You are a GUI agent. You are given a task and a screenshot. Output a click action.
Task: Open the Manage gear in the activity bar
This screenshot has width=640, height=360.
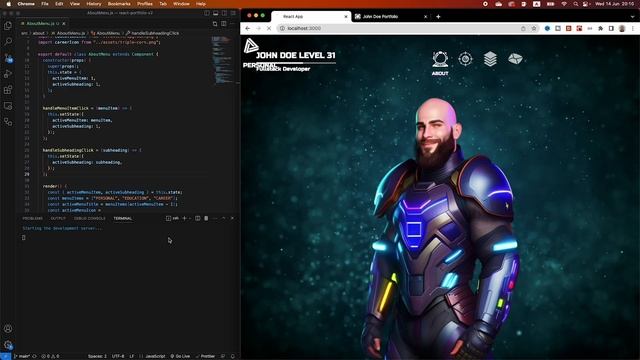[8, 345]
